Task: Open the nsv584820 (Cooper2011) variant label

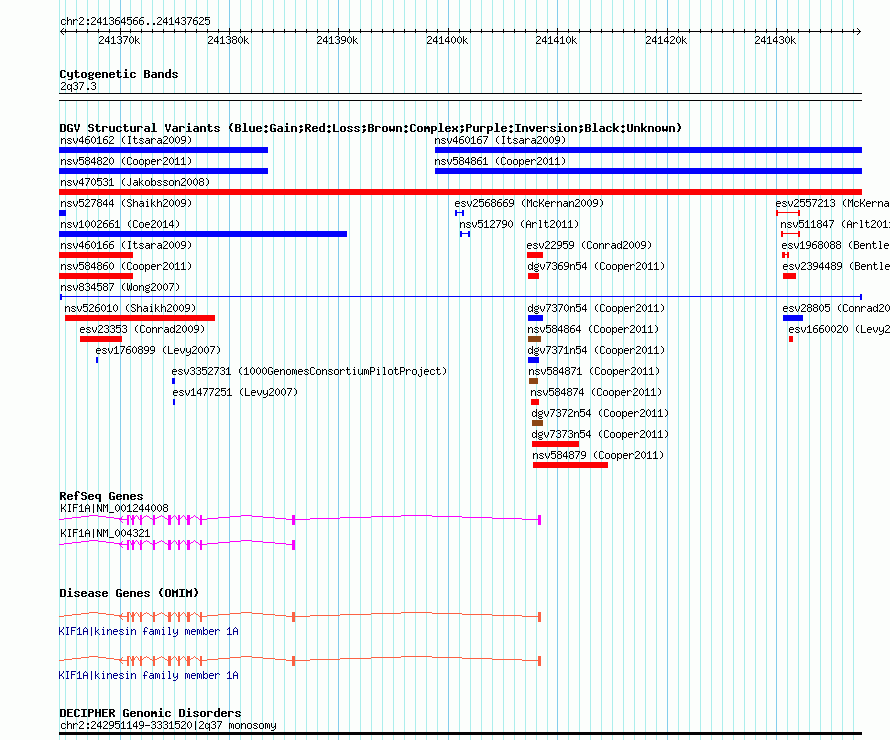Action: coord(126,161)
